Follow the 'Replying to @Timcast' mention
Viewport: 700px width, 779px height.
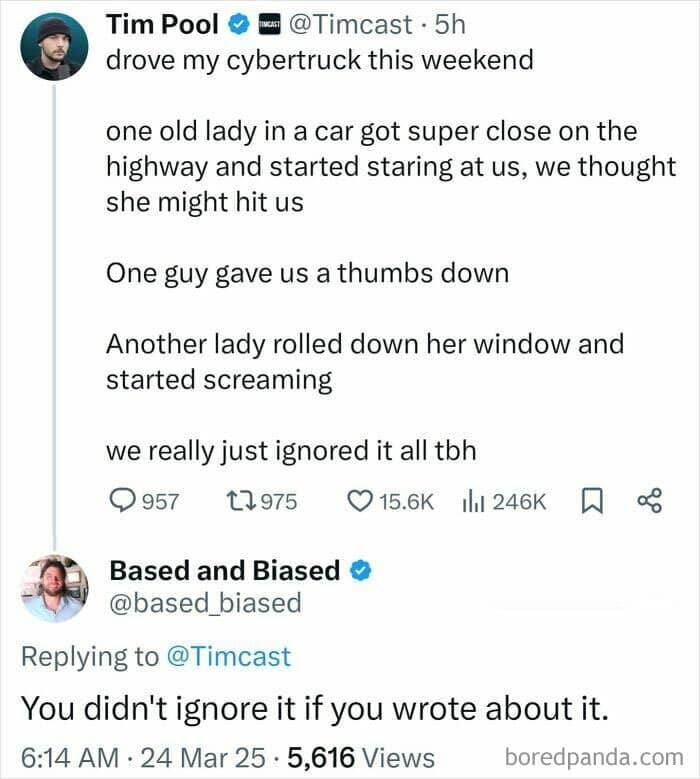tap(228, 656)
